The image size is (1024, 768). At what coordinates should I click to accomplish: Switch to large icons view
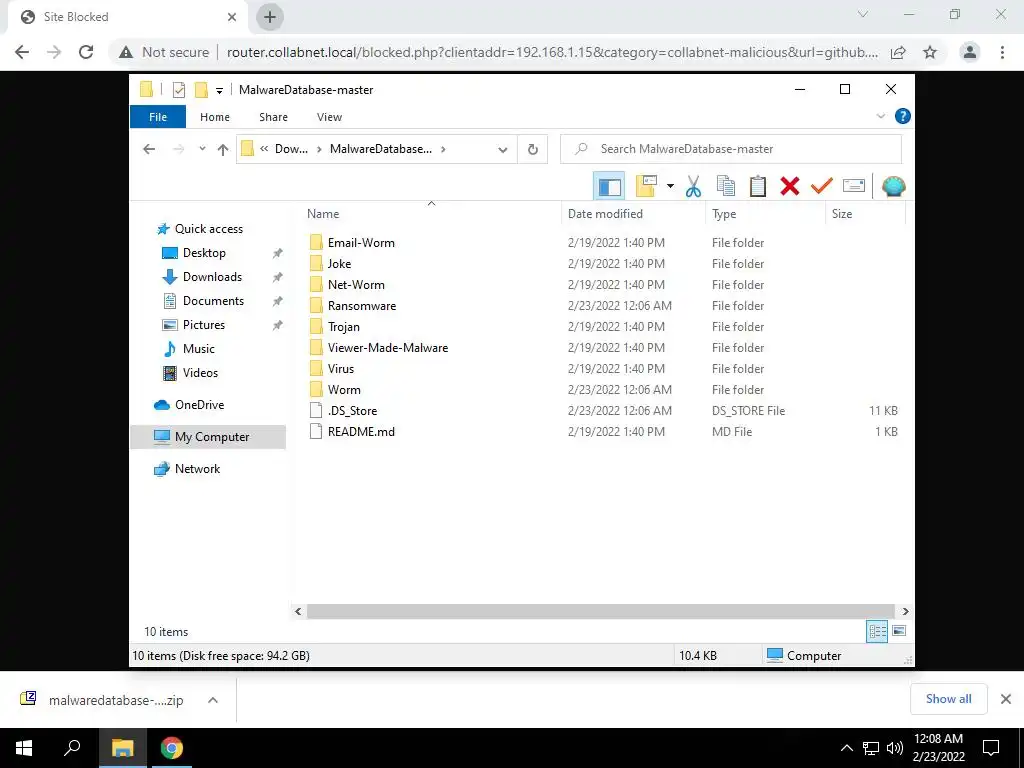point(899,631)
